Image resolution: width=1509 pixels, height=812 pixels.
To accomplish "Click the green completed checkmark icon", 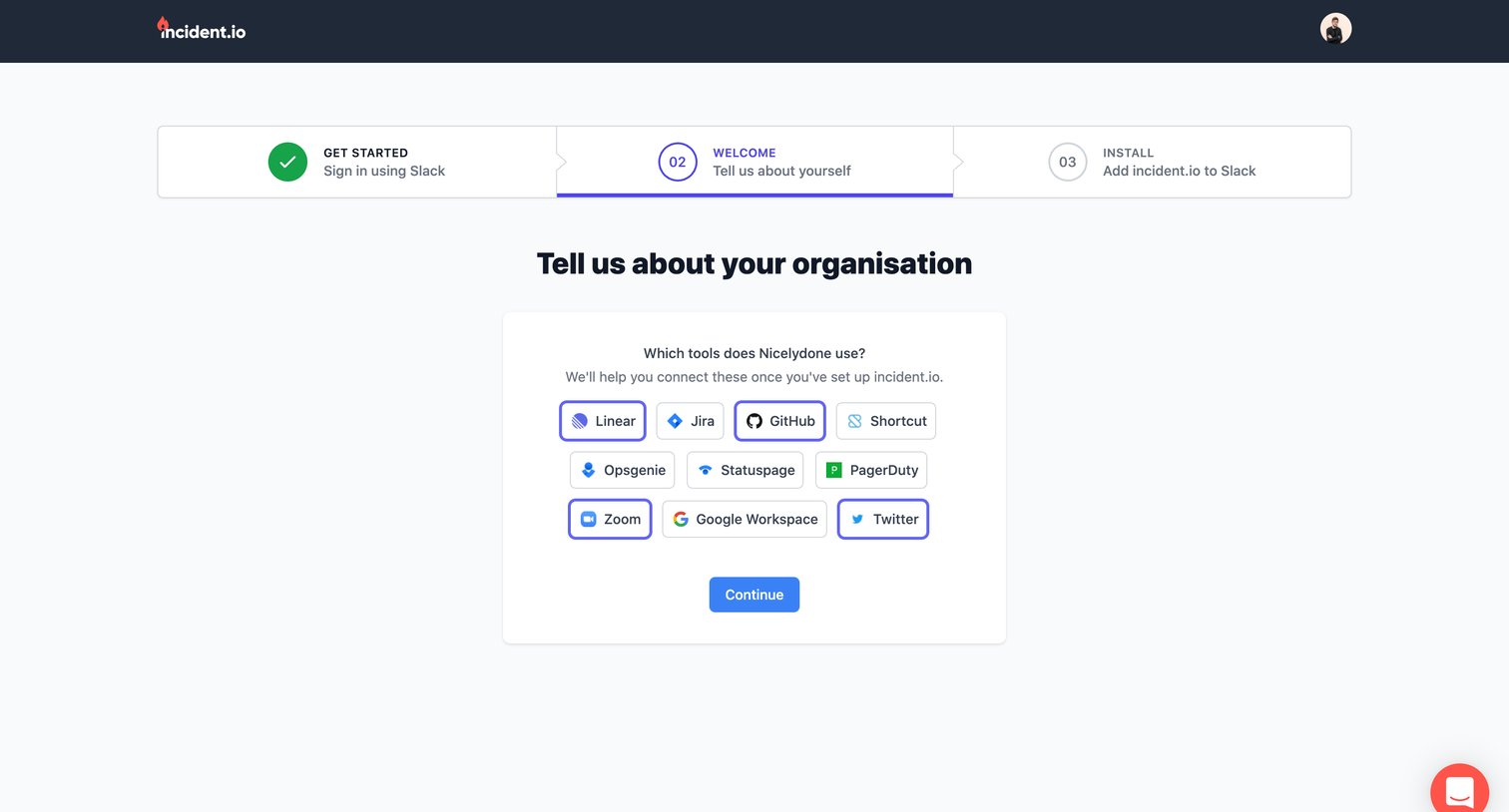I will click(x=287, y=162).
